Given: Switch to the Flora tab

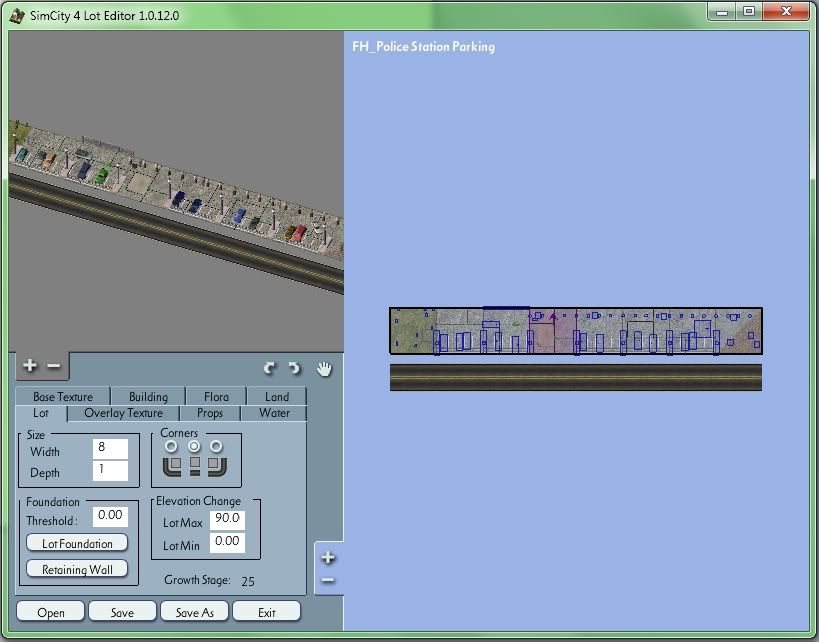Looking at the screenshot, I should (x=216, y=397).
